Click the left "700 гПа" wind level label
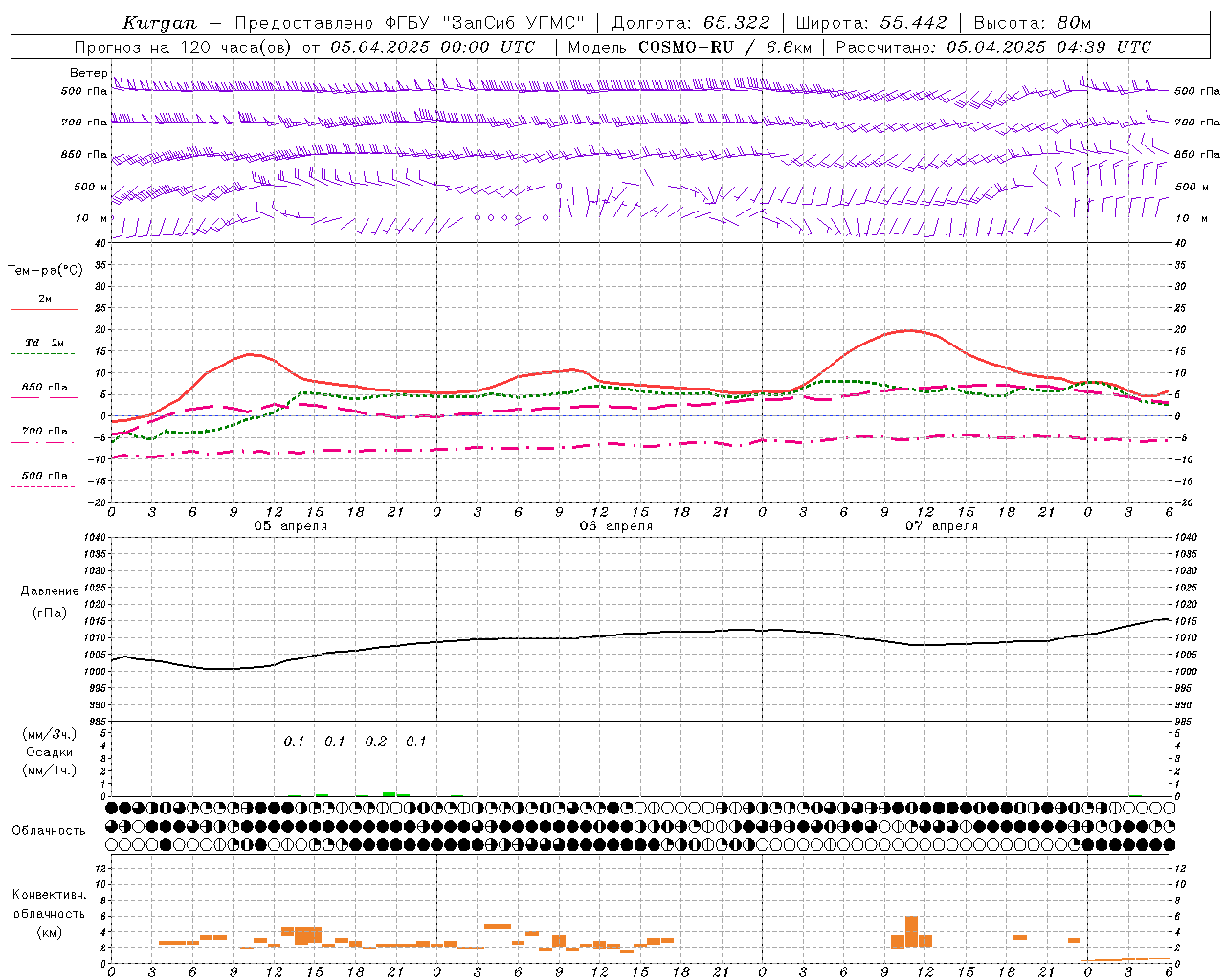The height and width of the screenshot is (980, 1225). [x=84, y=122]
